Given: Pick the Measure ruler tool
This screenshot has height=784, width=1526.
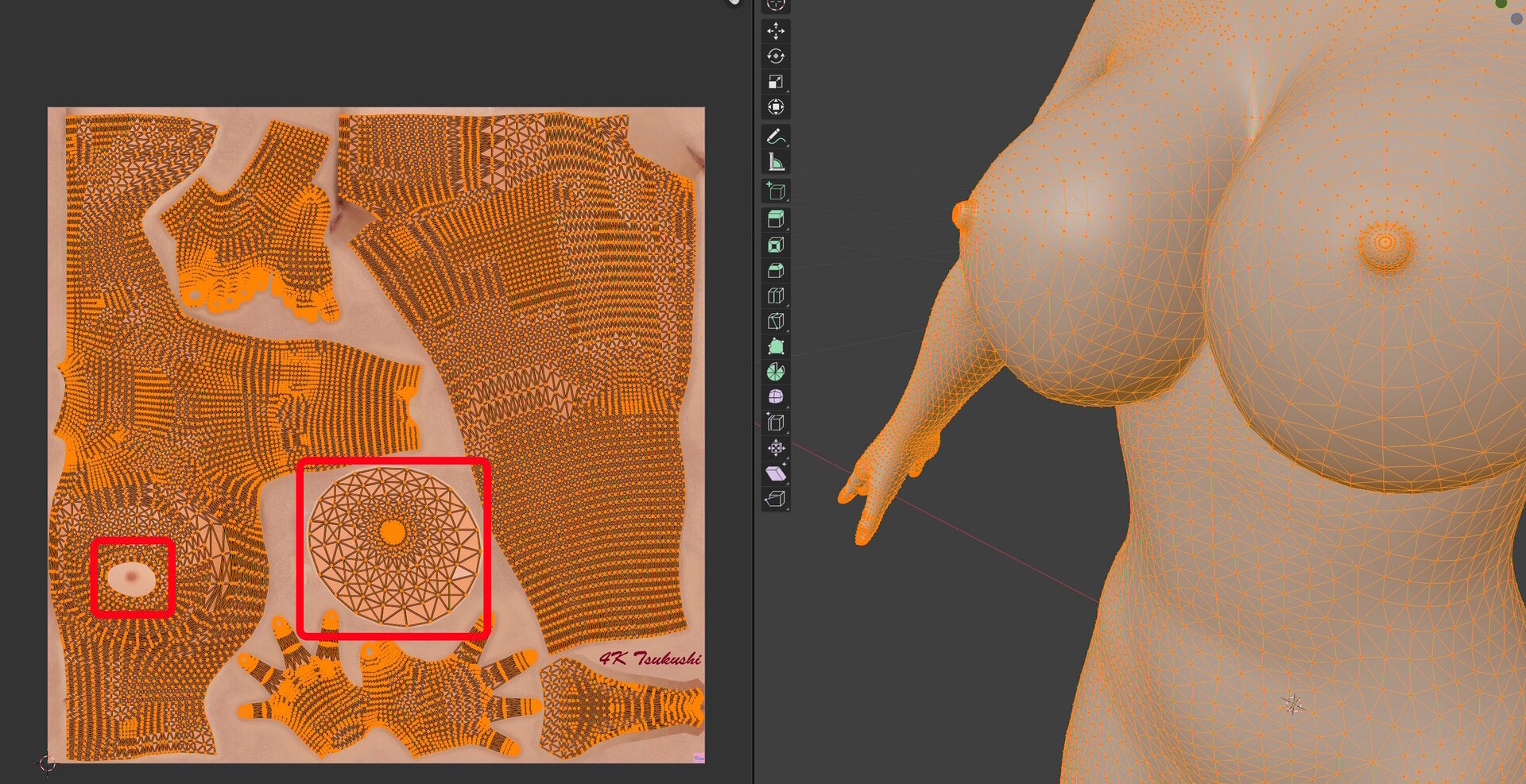Looking at the screenshot, I should [776, 162].
